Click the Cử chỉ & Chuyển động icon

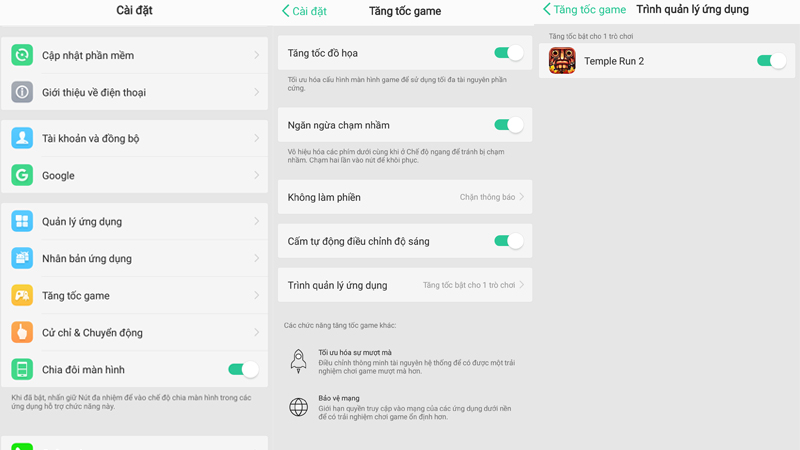click(x=22, y=332)
